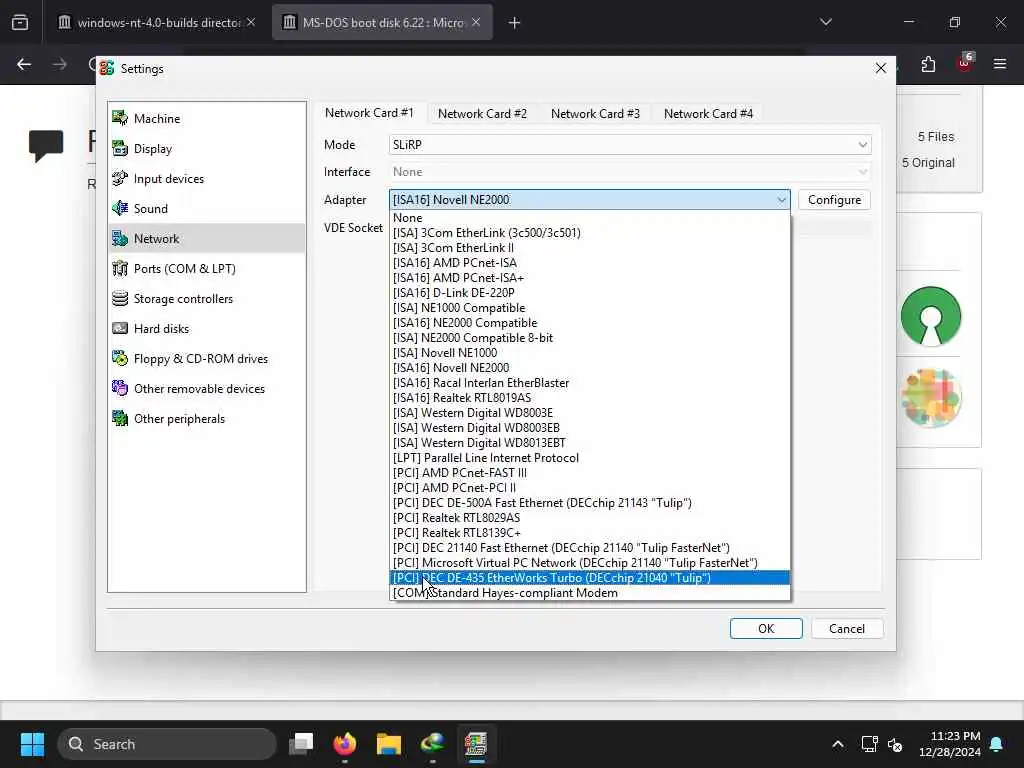Select [ISA16] Novell NE2000 in list
This screenshot has width=1024, height=768.
tap(590, 368)
